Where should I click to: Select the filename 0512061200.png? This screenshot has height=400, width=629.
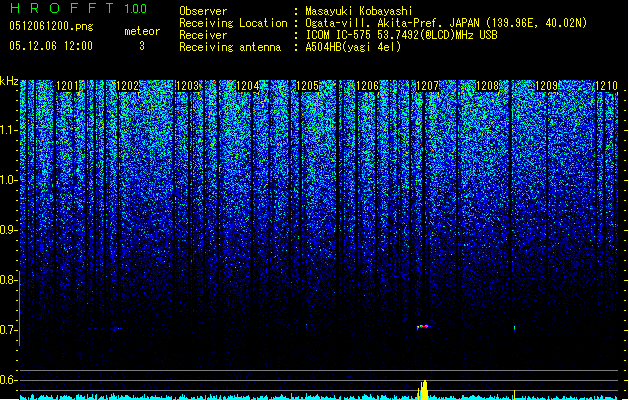coord(51,26)
